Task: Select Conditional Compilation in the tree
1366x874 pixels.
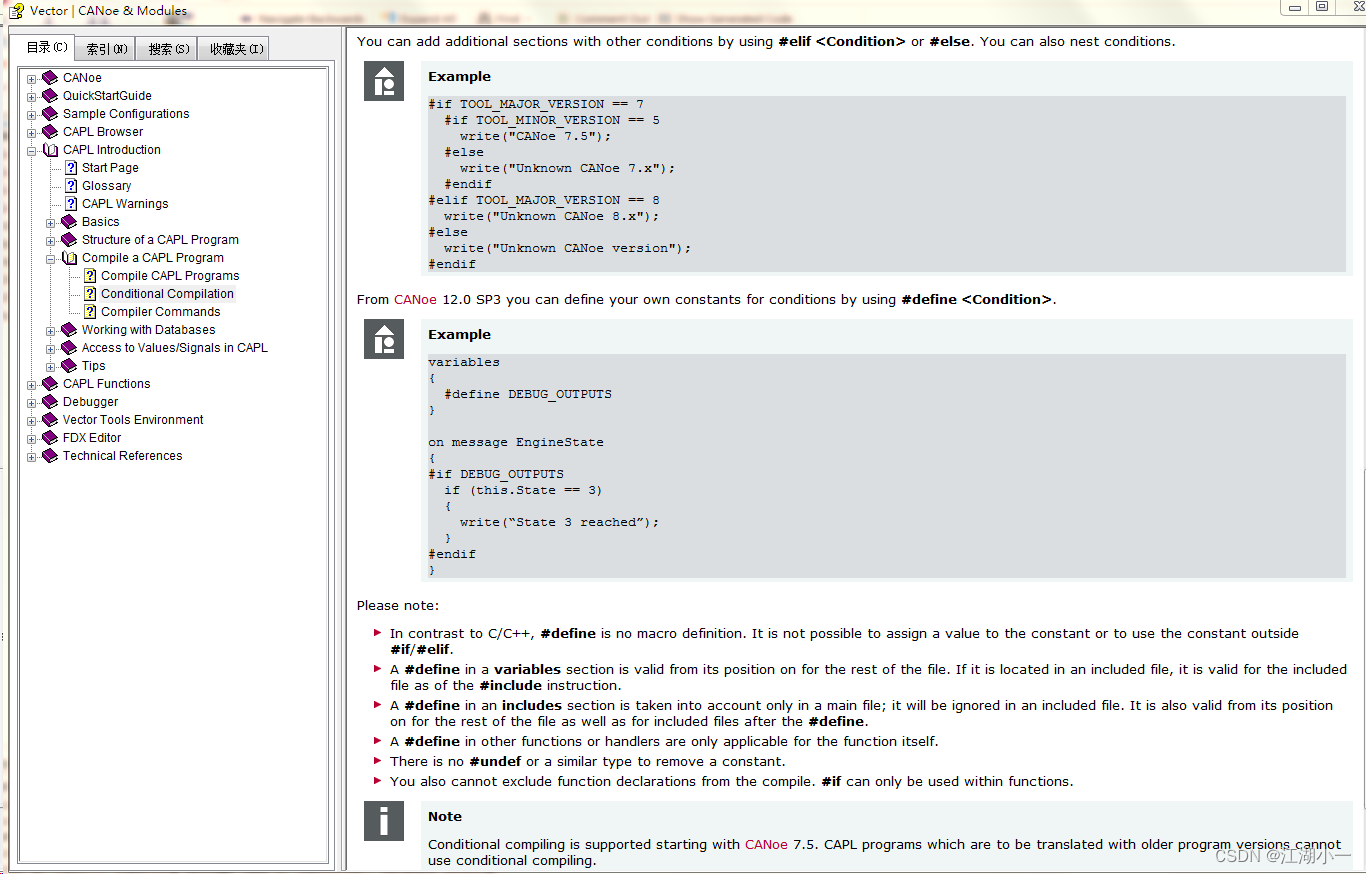Action: point(167,294)
